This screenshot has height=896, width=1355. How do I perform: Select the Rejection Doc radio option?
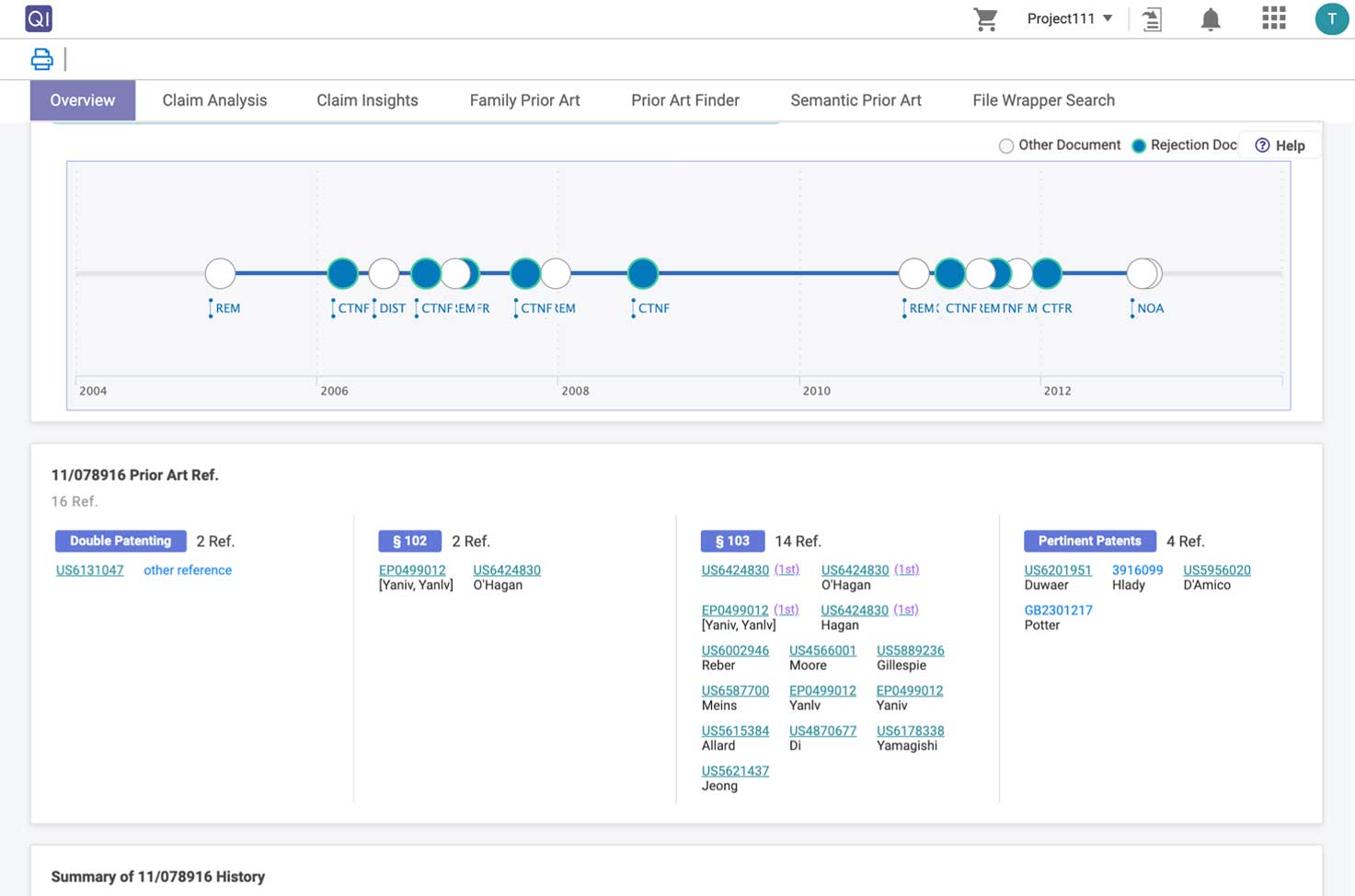click(x=1139, y=145)
